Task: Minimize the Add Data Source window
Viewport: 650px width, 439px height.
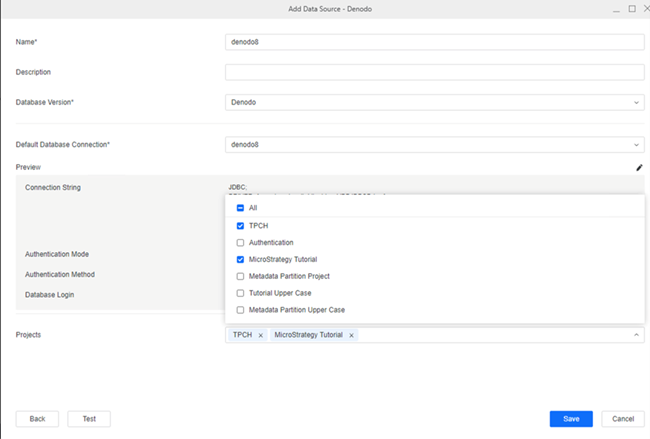Action: point(615,8)
